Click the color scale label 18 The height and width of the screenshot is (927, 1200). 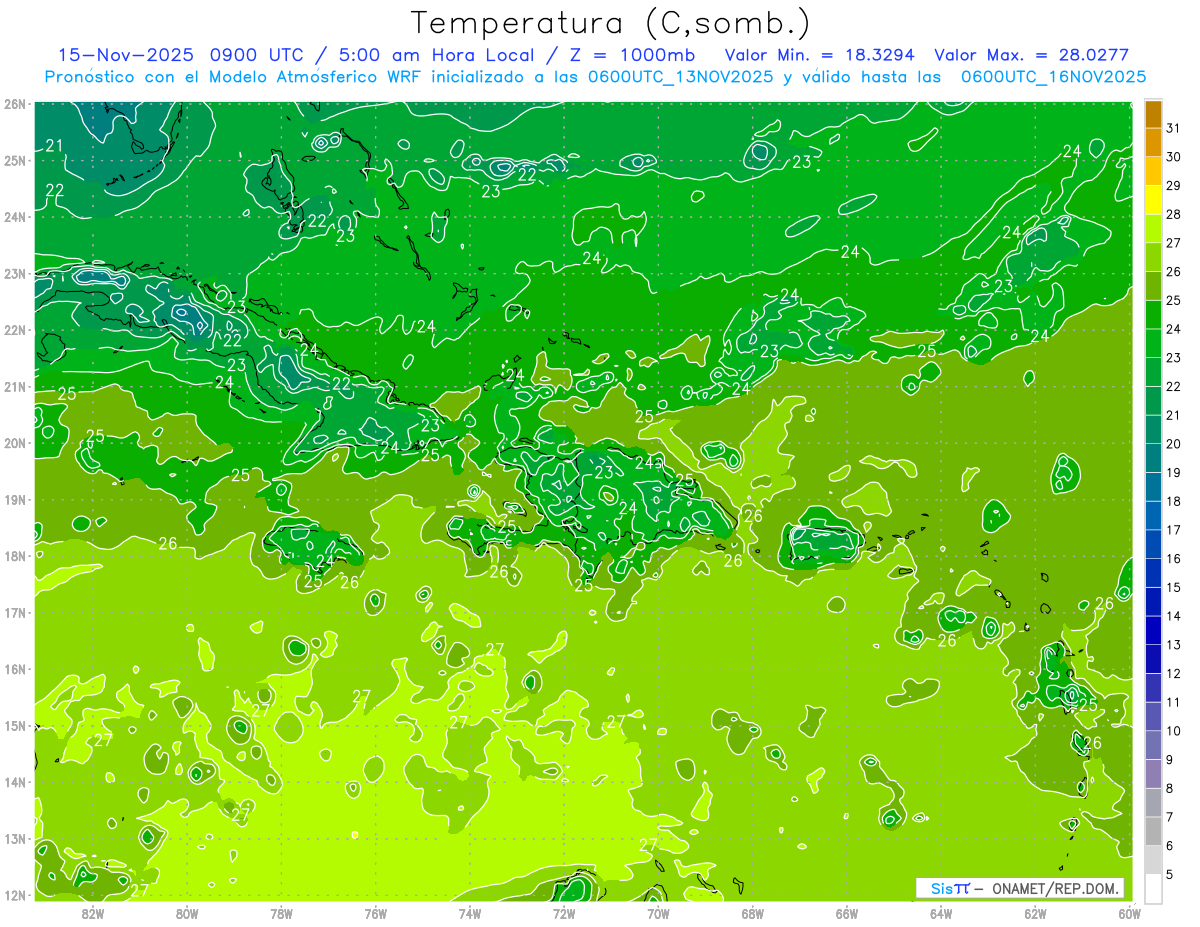point(1174,501)
